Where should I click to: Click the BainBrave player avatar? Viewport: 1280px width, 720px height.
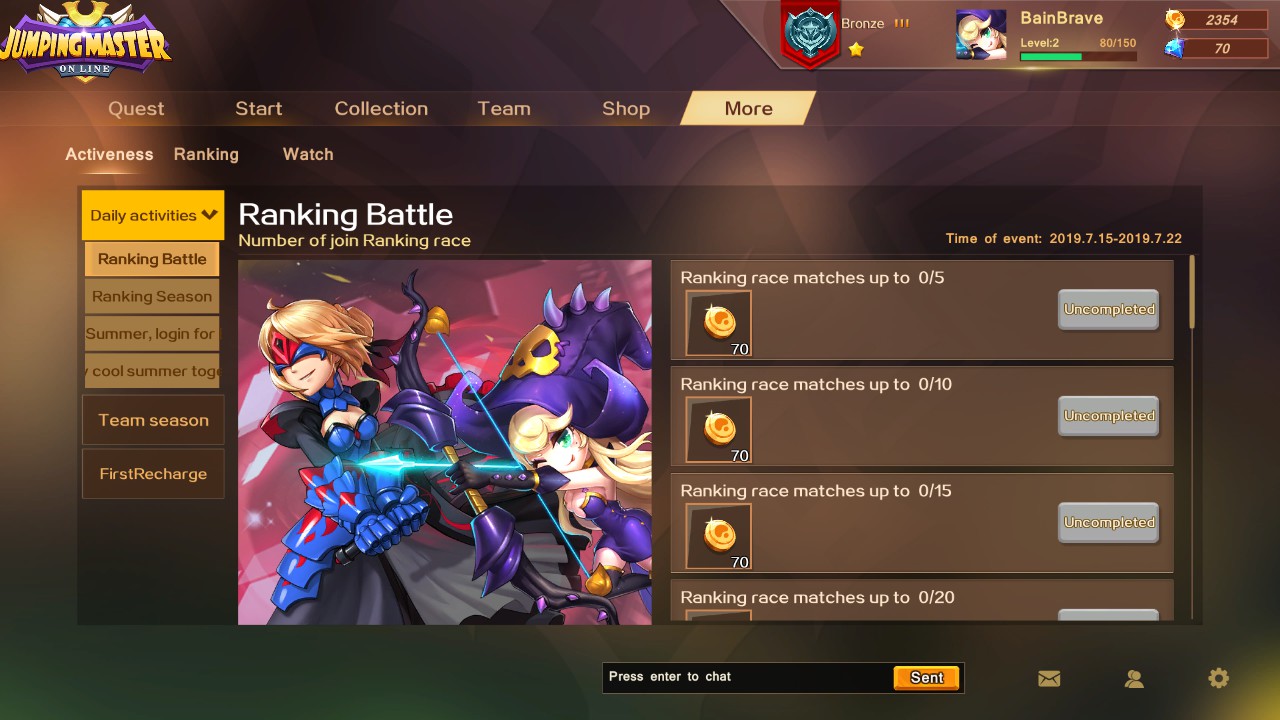coord(981,35)
